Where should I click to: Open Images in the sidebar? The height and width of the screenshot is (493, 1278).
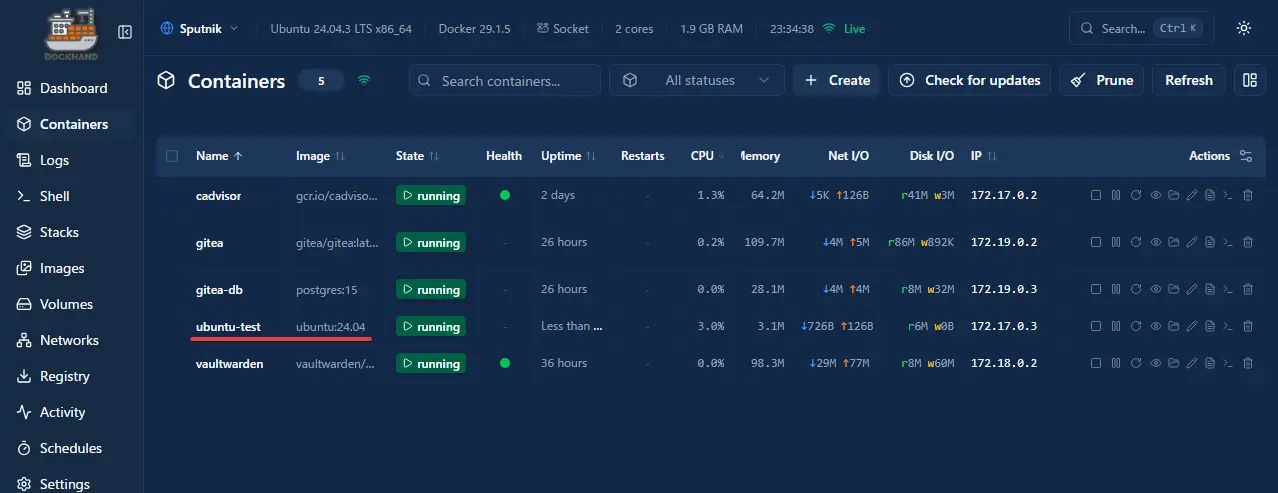72,268
